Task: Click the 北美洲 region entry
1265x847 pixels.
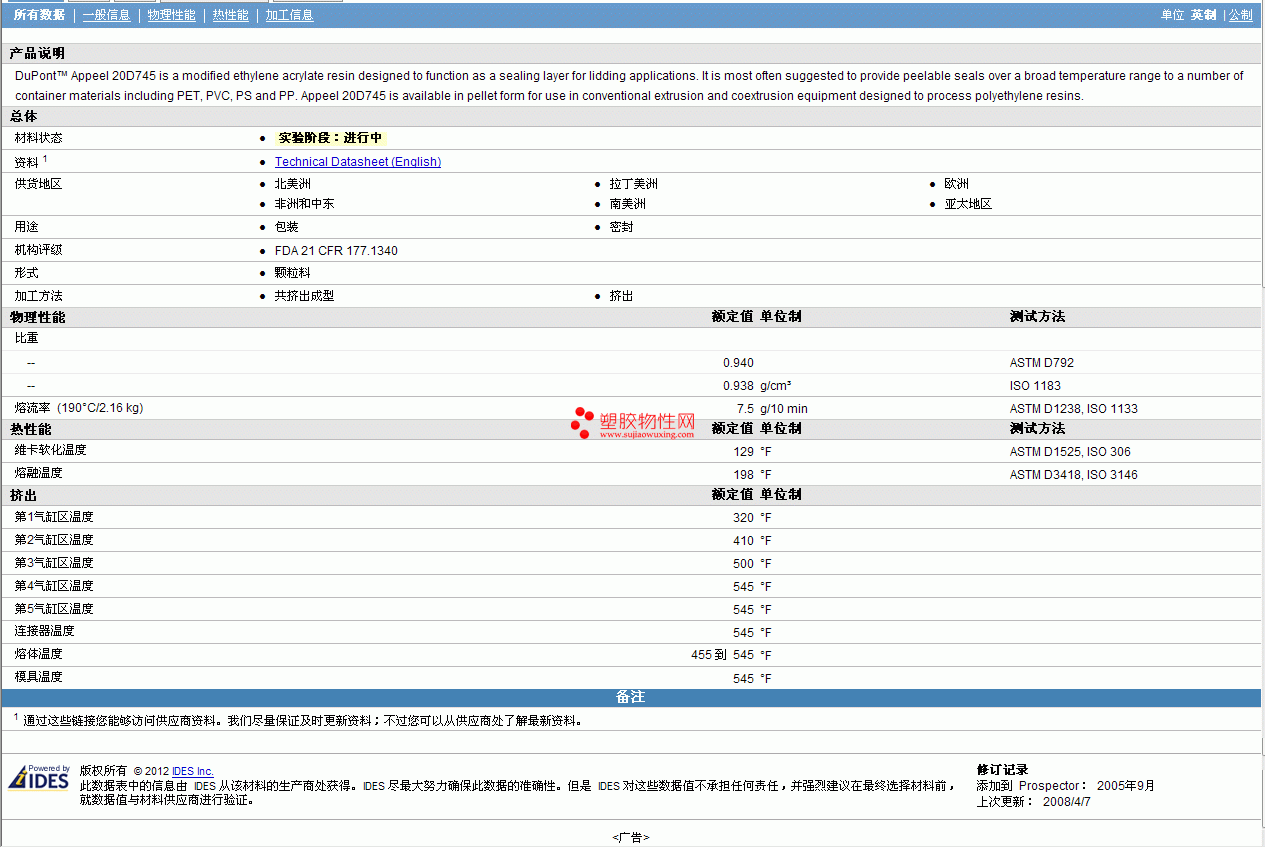Action: [x=292, y=184]
